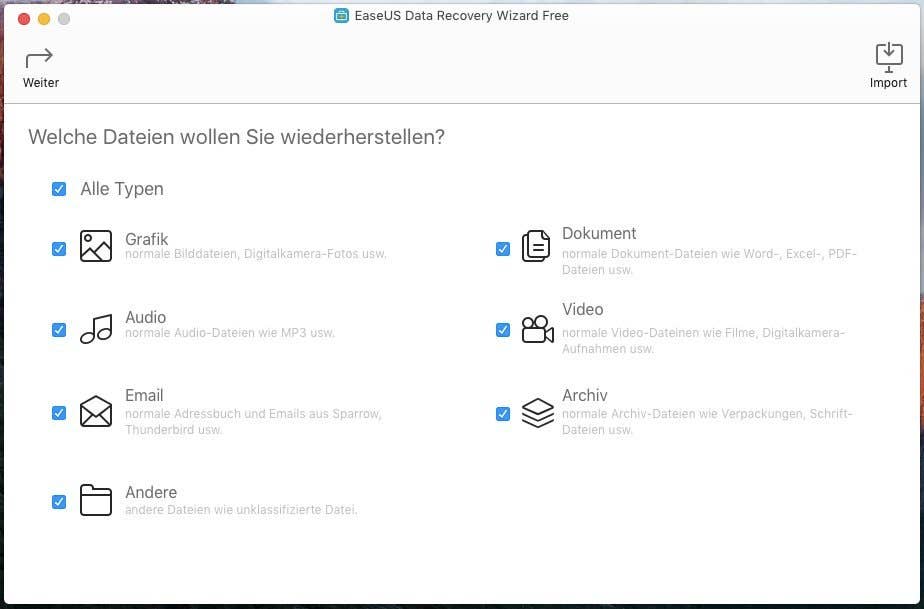Deselect the Video file type
Screen dimensions: 924x609
point(503,329)
